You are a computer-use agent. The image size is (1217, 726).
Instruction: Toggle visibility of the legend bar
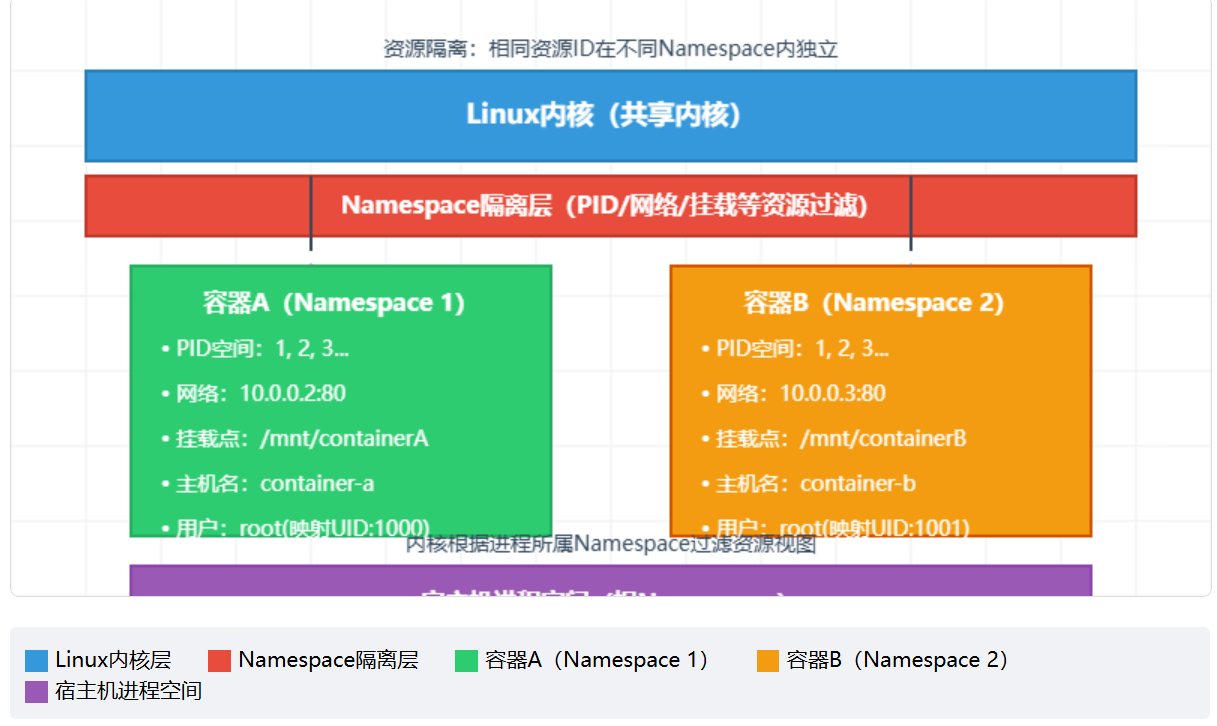(x=608, y=673)
